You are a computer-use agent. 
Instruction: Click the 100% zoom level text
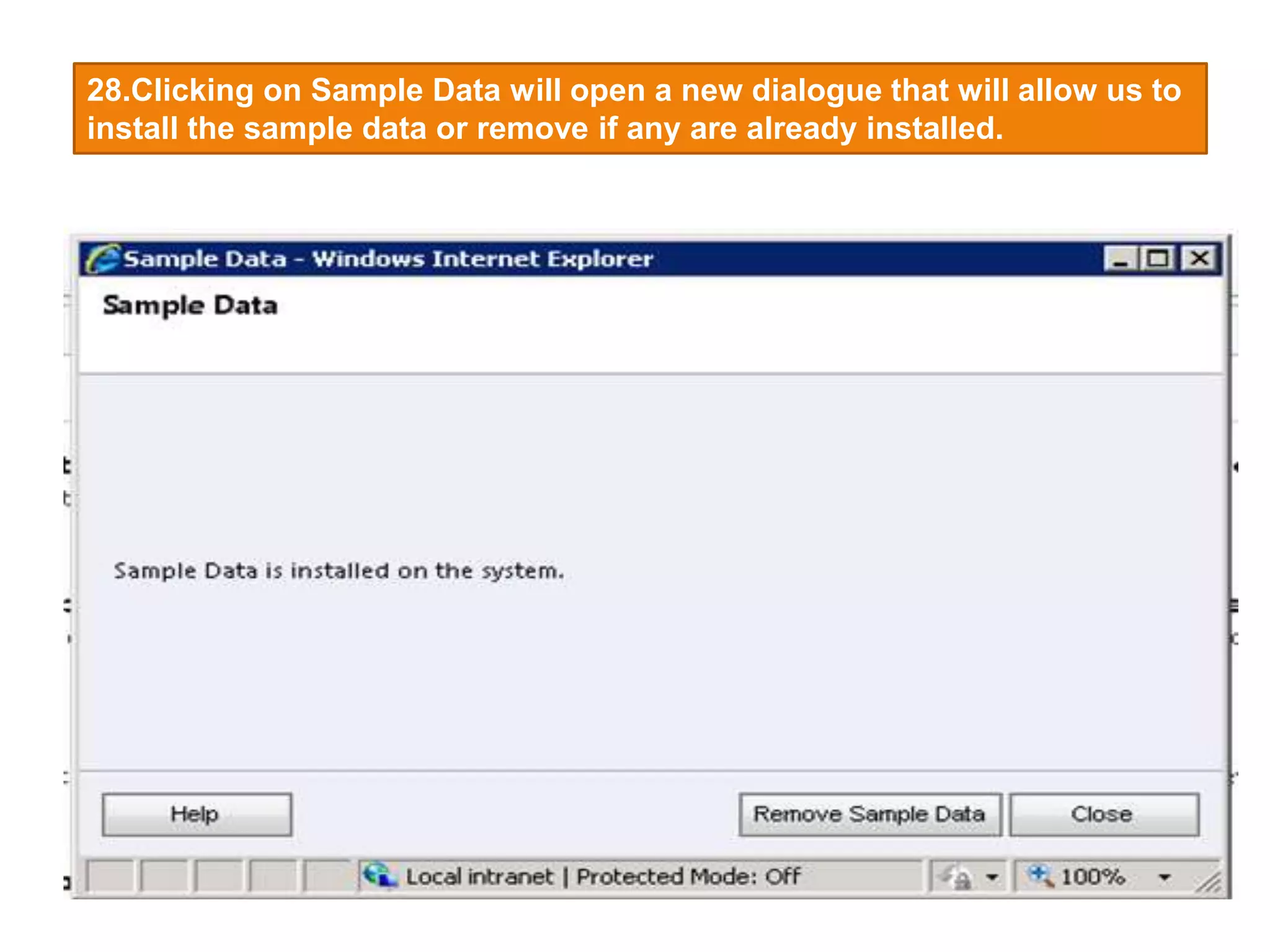tap(1093, 877)
